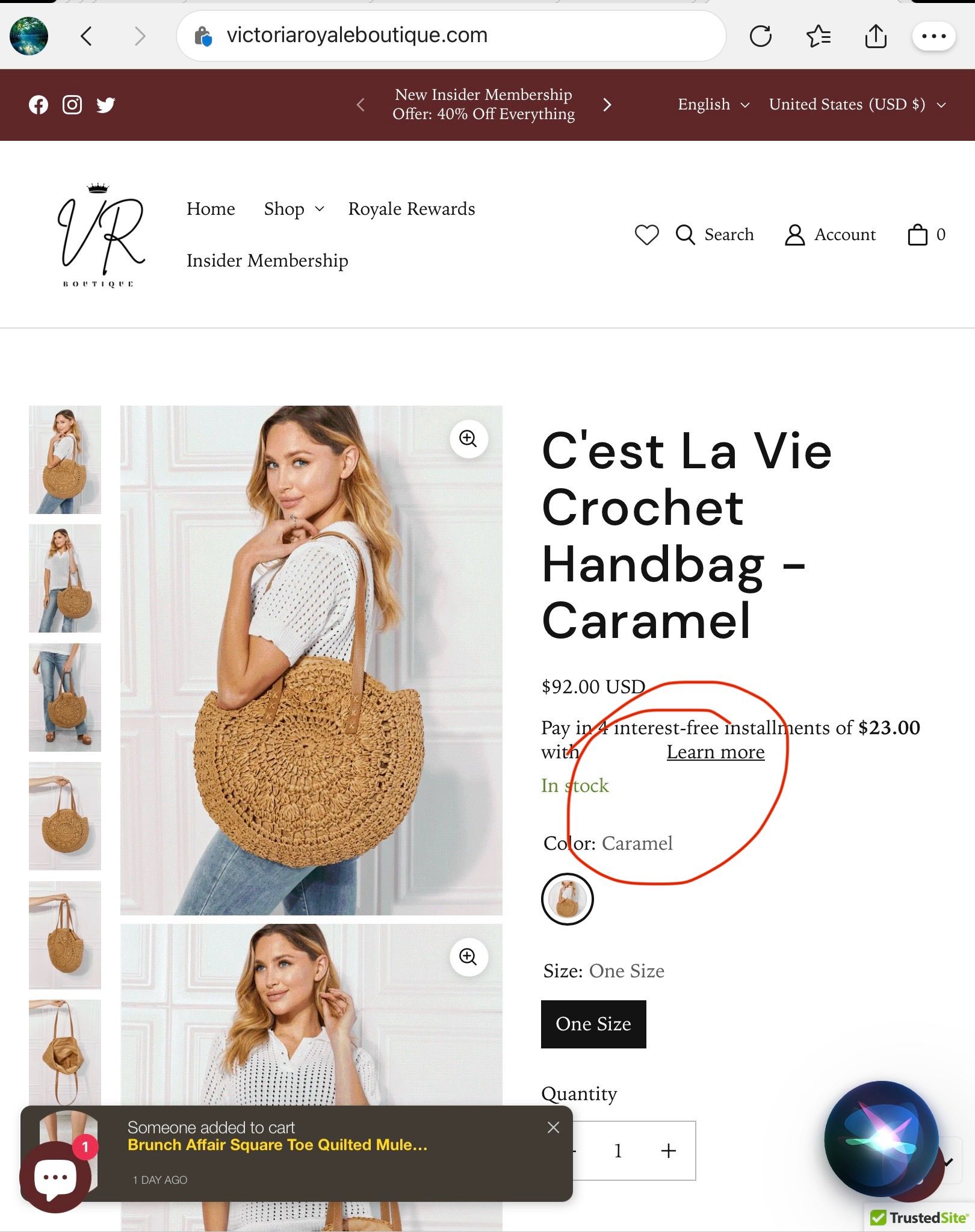The image size is (975, 1232).
Task: Open the Account page
Action: (x=830, y=235)
